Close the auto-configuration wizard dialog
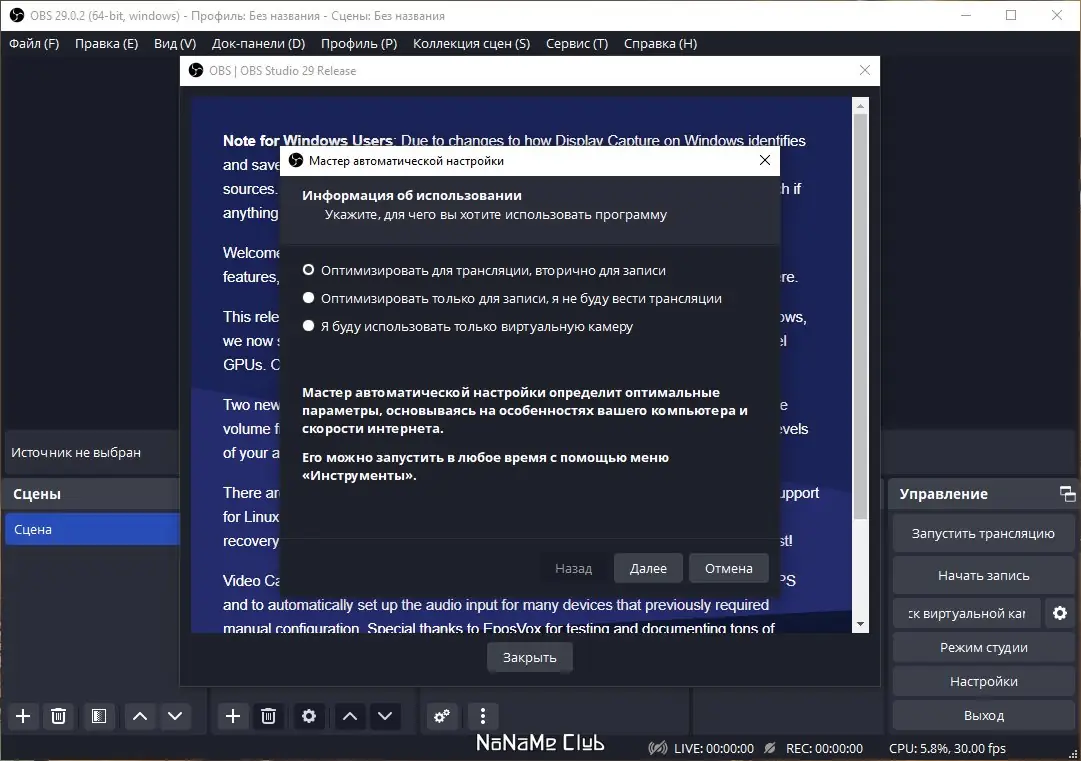The image size is (1081, 761). click(765, 160)
